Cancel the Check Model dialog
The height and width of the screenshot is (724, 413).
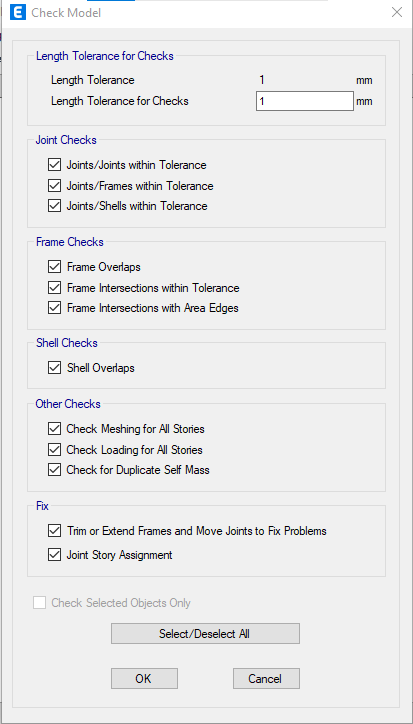(266, 678)
